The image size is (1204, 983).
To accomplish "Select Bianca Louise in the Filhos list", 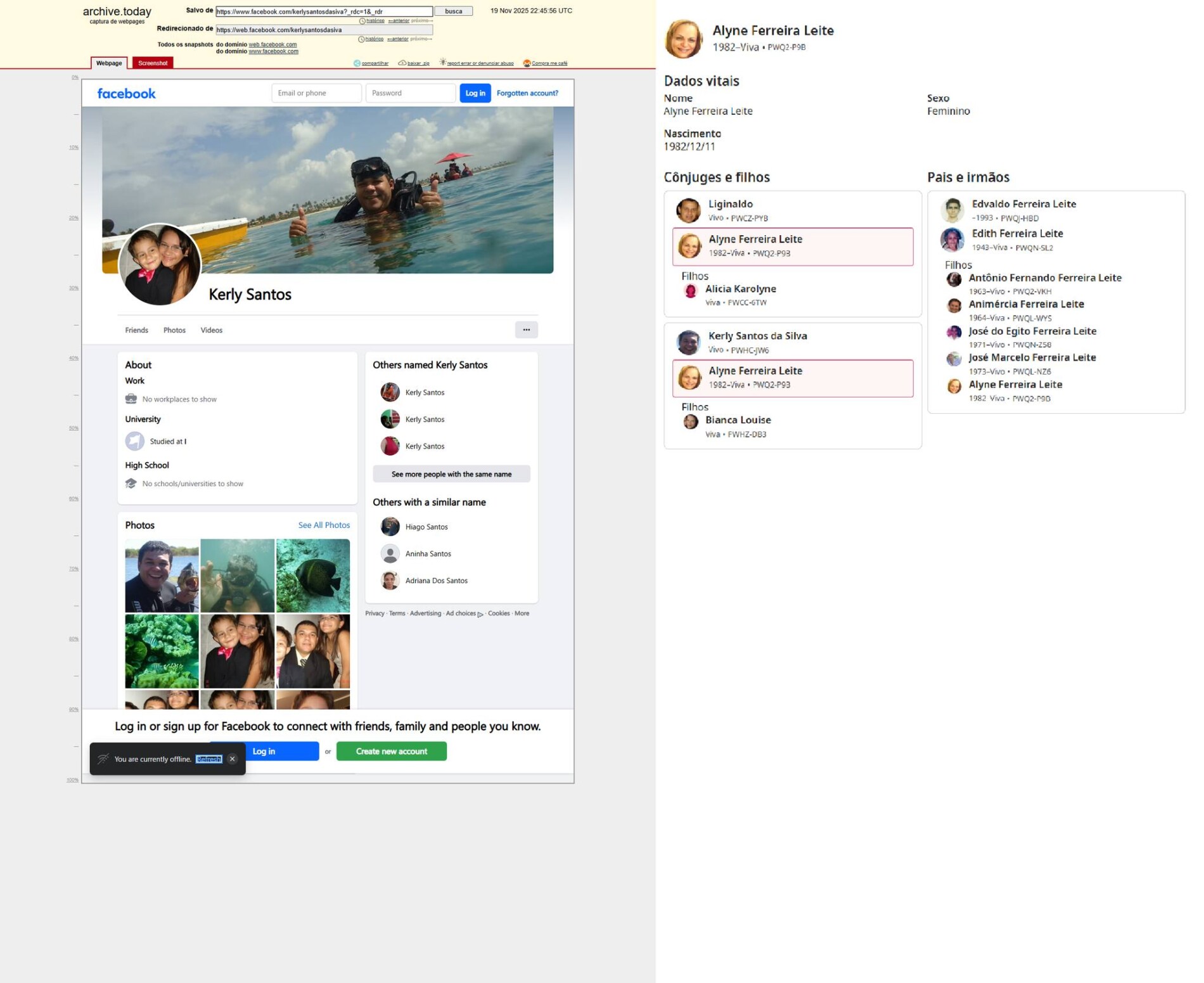I will coord(738,420).
